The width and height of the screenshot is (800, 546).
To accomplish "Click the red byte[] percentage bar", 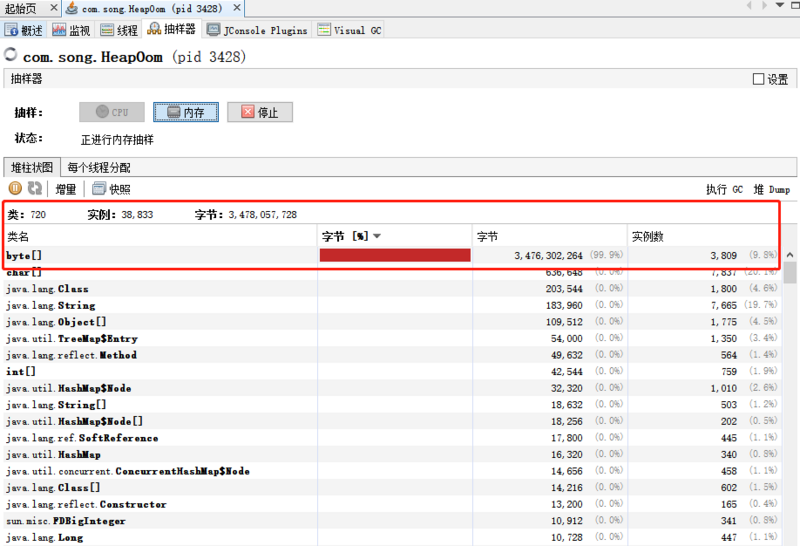I will pos(395,255).
